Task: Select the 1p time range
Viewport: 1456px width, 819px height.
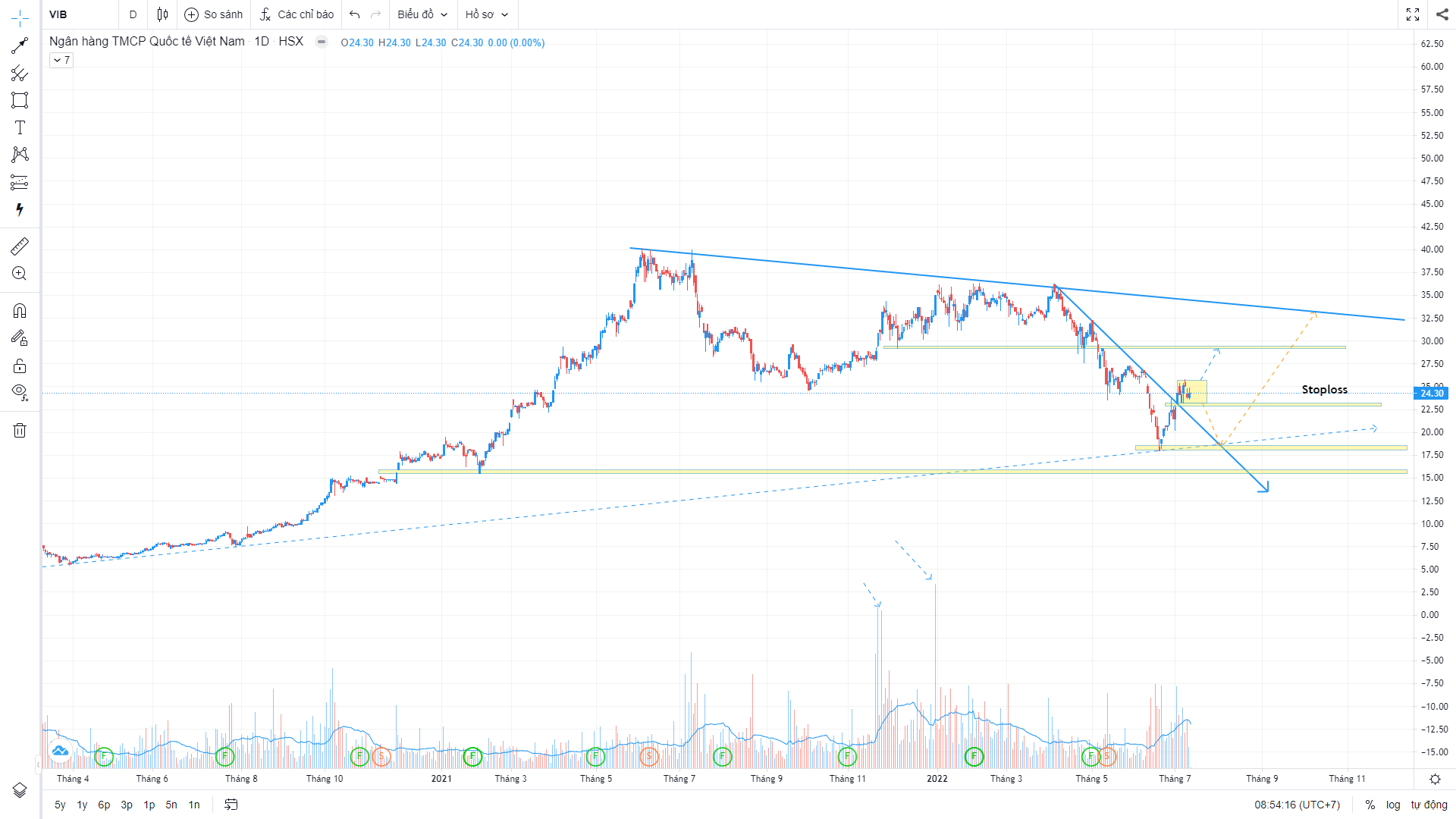Action: [x=149, y=805]
